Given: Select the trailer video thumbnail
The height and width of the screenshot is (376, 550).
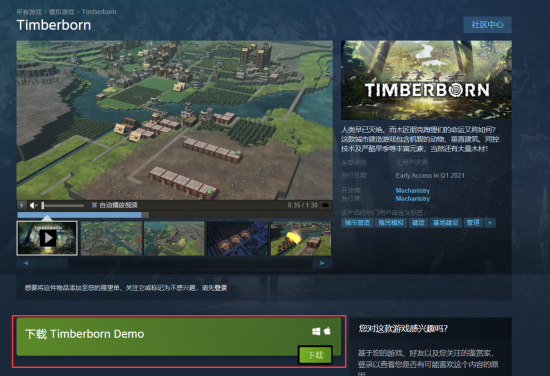Looking at the screenshot, I should (x=47, y=238).
